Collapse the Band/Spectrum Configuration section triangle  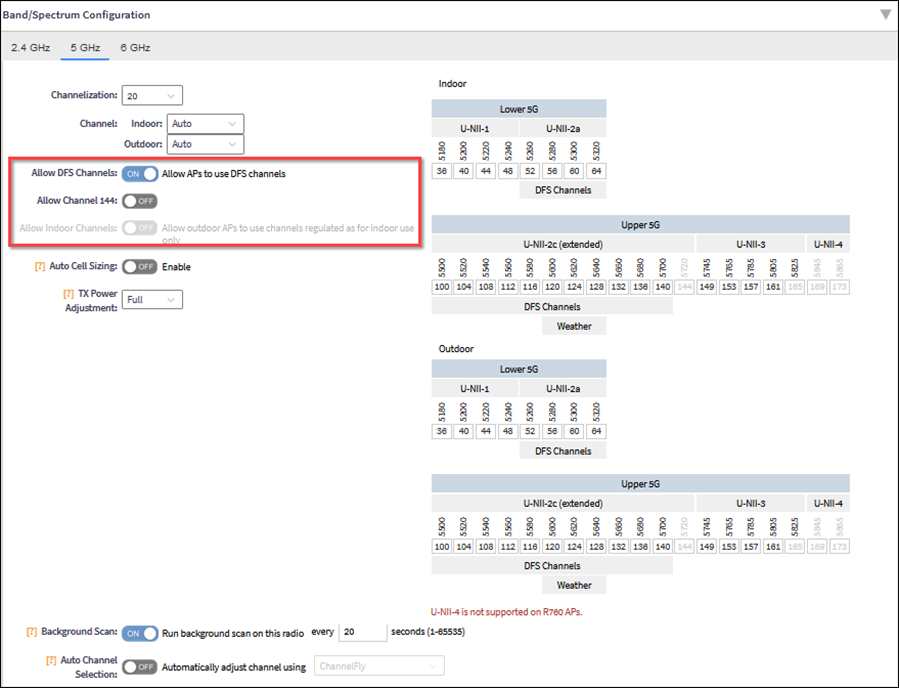[x=886, y=15]
